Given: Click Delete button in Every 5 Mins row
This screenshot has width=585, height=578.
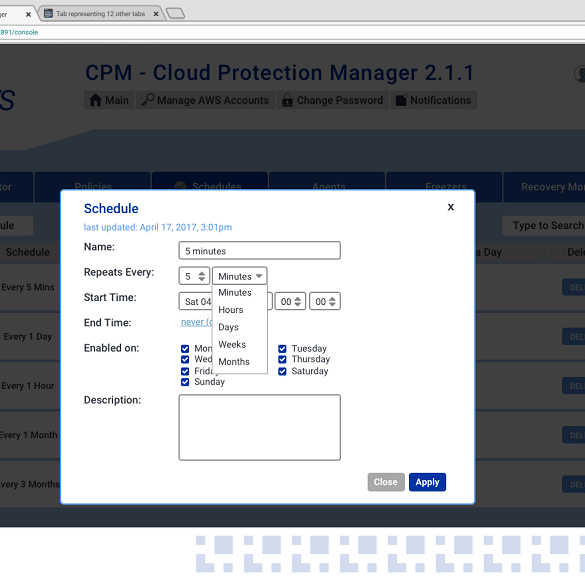Looking at the screenshot, I should 574,287.
